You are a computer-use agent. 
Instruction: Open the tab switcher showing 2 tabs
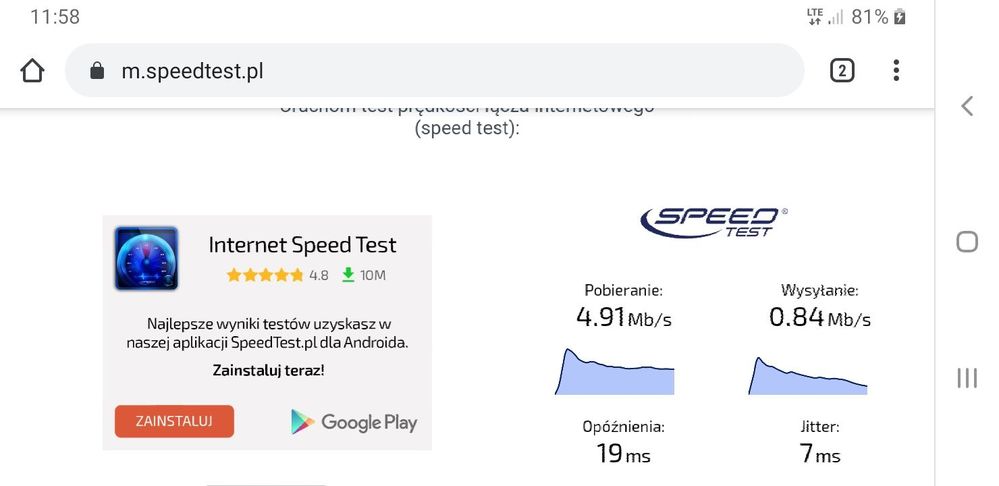[x=842, y=70]
